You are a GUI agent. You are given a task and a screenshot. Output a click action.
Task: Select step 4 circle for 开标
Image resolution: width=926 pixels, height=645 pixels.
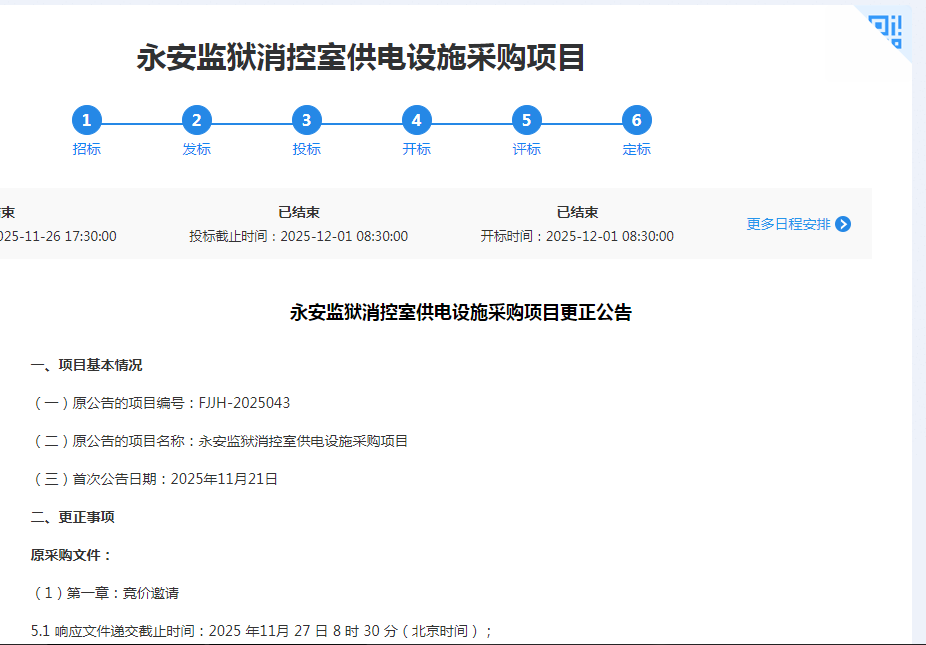pyautogui.click(x=417, y=121)
